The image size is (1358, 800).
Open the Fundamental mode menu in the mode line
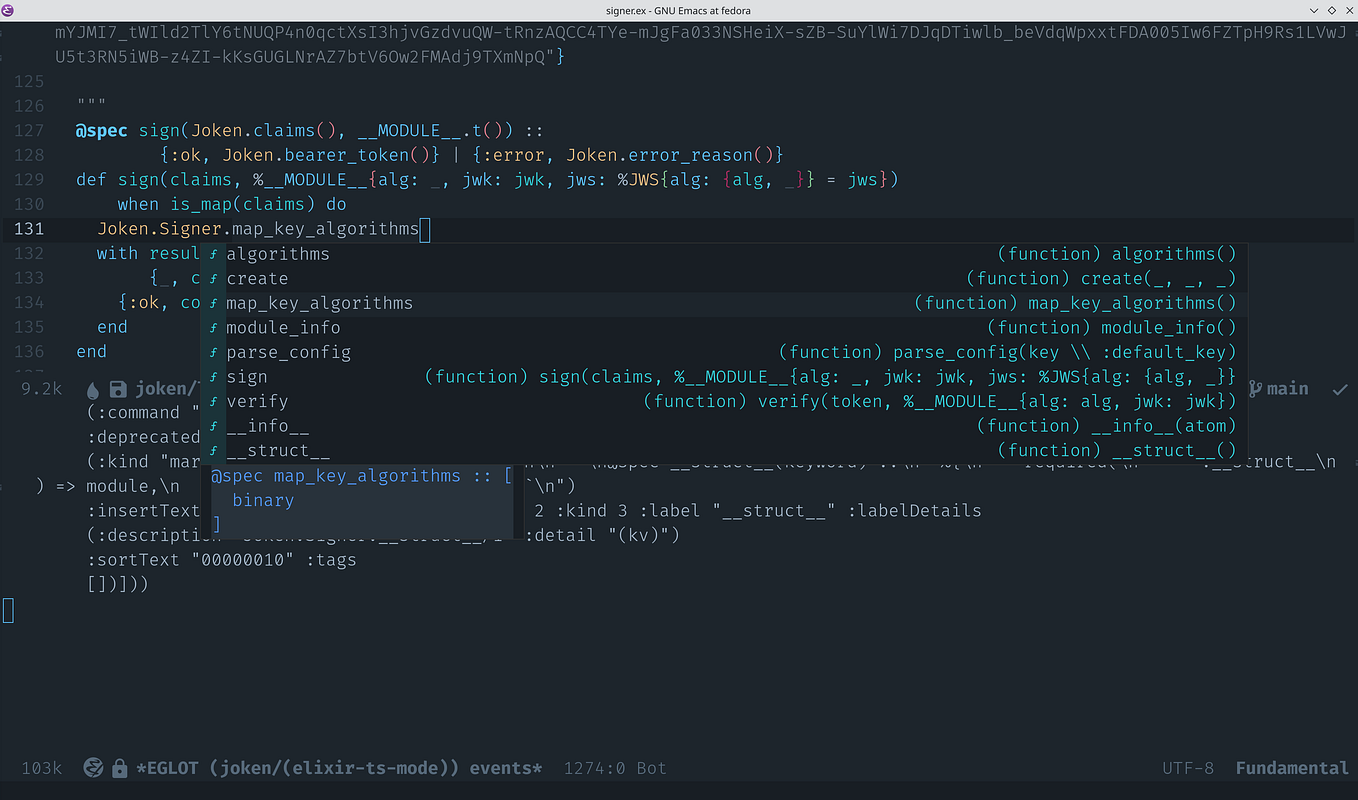click(1291, 768)
